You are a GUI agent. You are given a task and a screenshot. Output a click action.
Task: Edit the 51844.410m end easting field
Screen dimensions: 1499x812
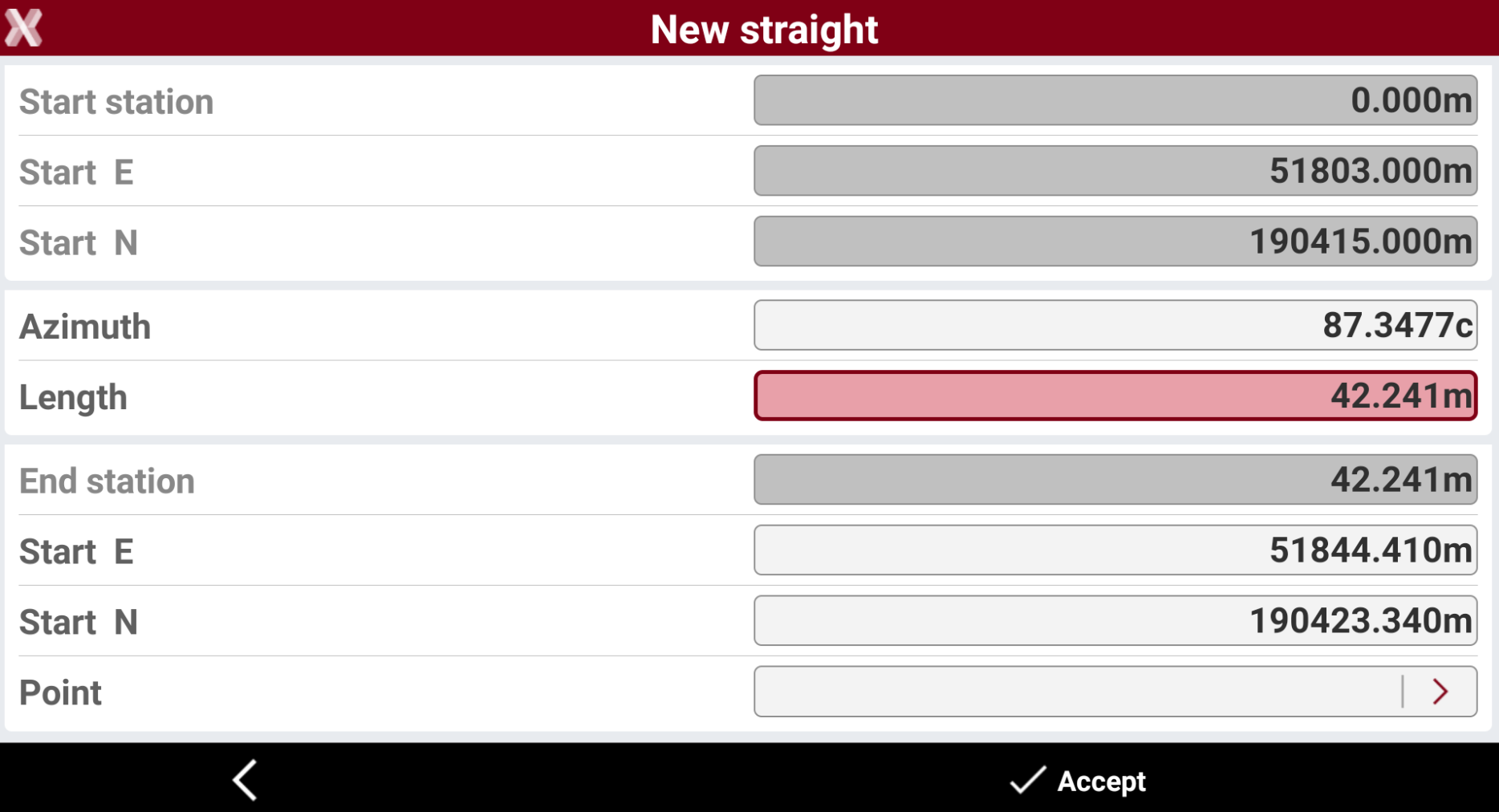point(1115,550)
